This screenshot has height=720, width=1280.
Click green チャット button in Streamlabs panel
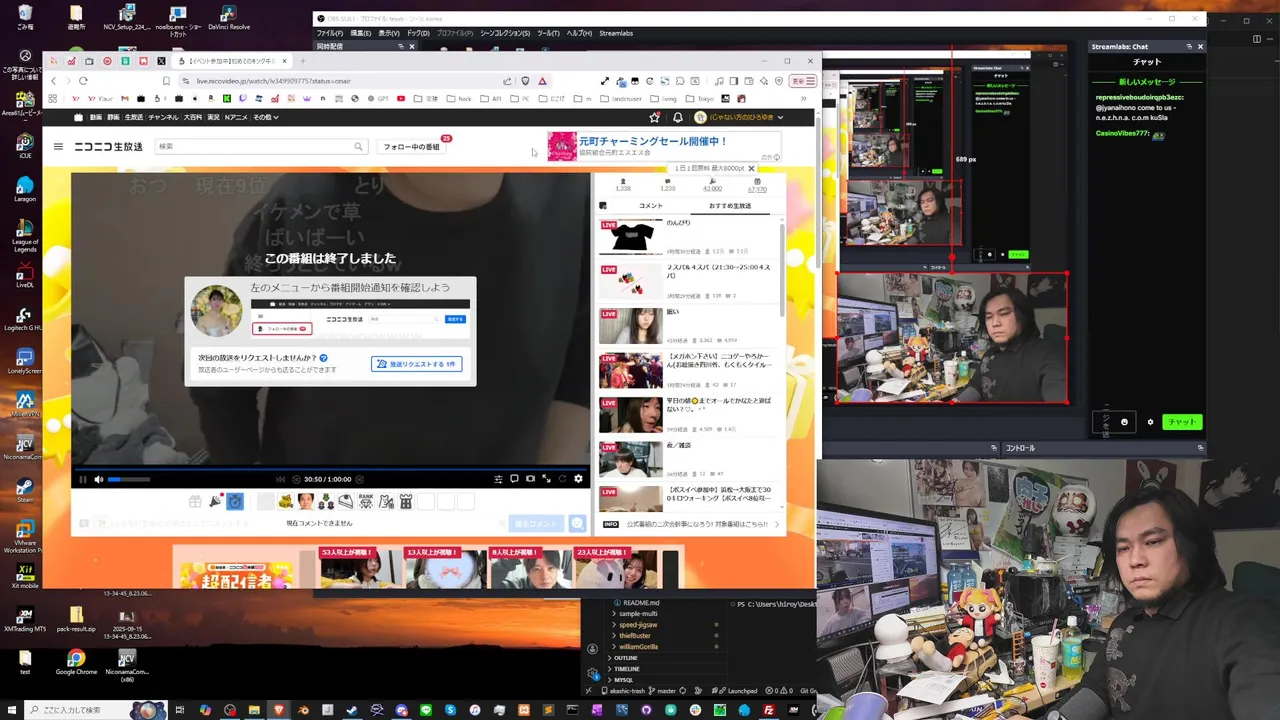coord(1182,422)
